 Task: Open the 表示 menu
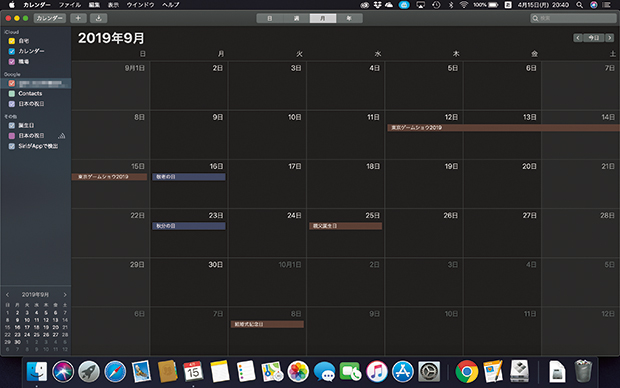pyautogui.click(x=113, y=5)
